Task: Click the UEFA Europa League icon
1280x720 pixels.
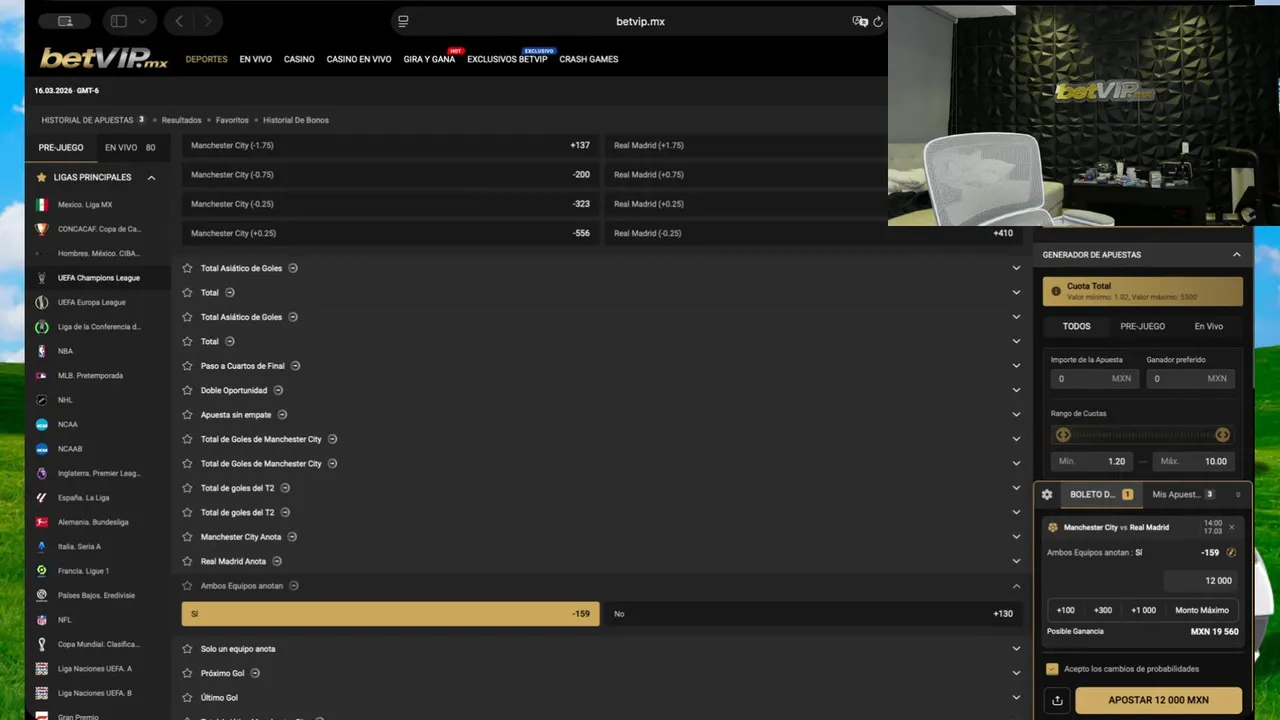Action: [41, 302]
